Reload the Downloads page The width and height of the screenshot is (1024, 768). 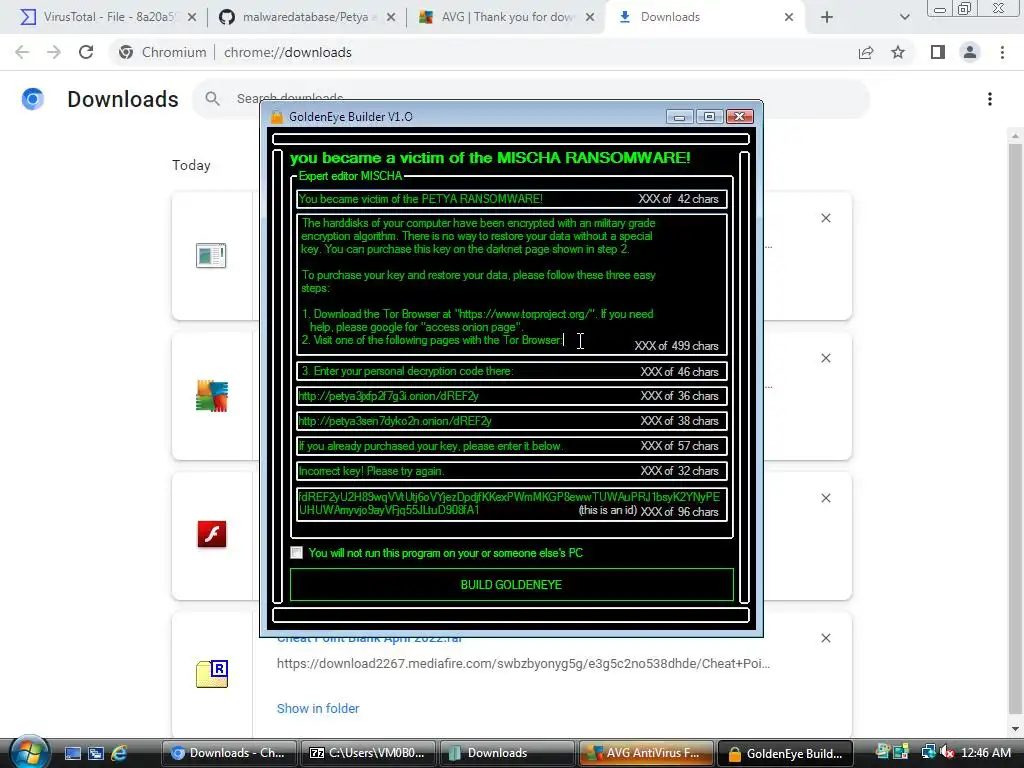86,52
